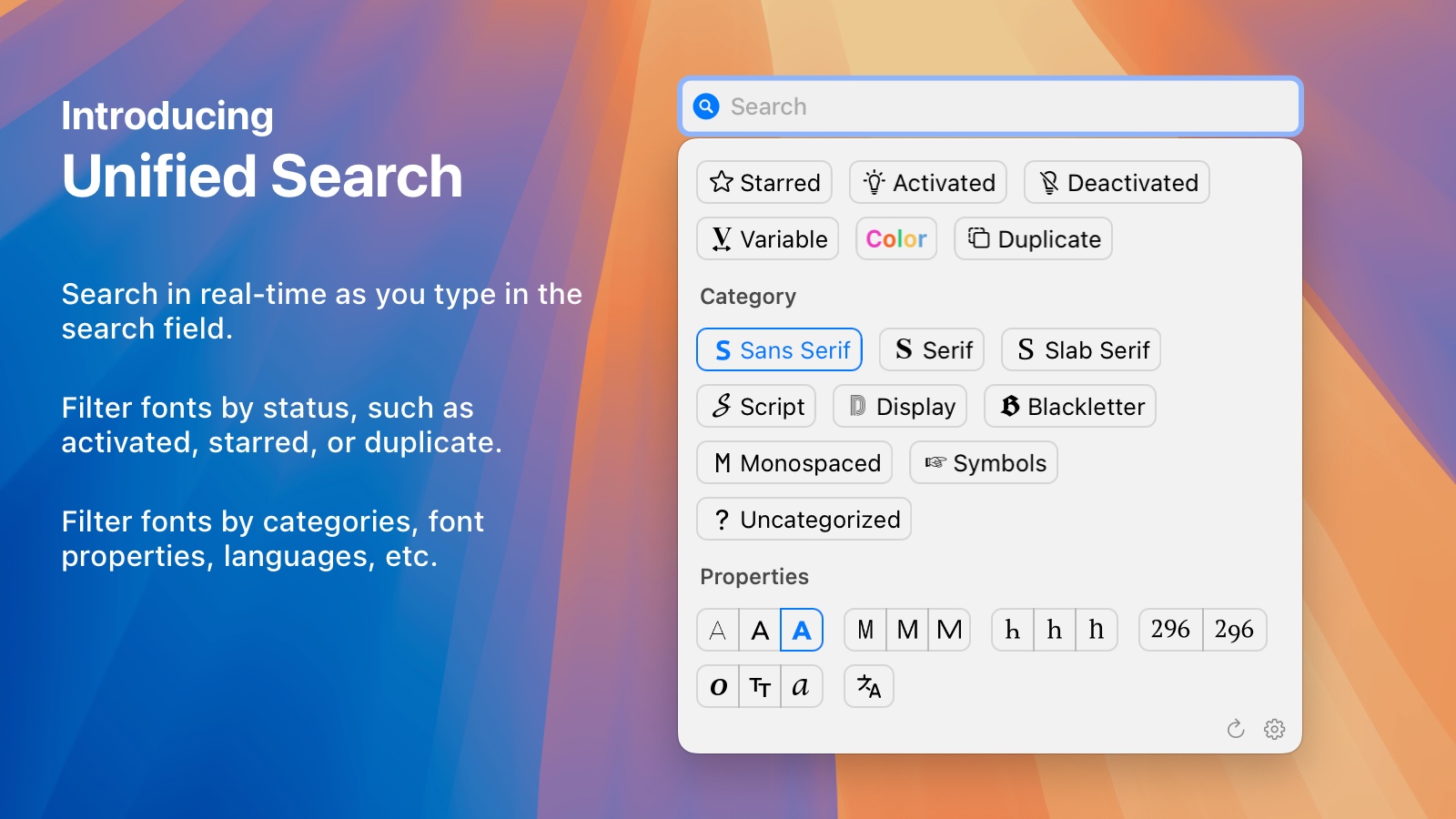Select old-style figures 296 option
Viewport: 1456px width, 819px height.
coord(1234,631)
